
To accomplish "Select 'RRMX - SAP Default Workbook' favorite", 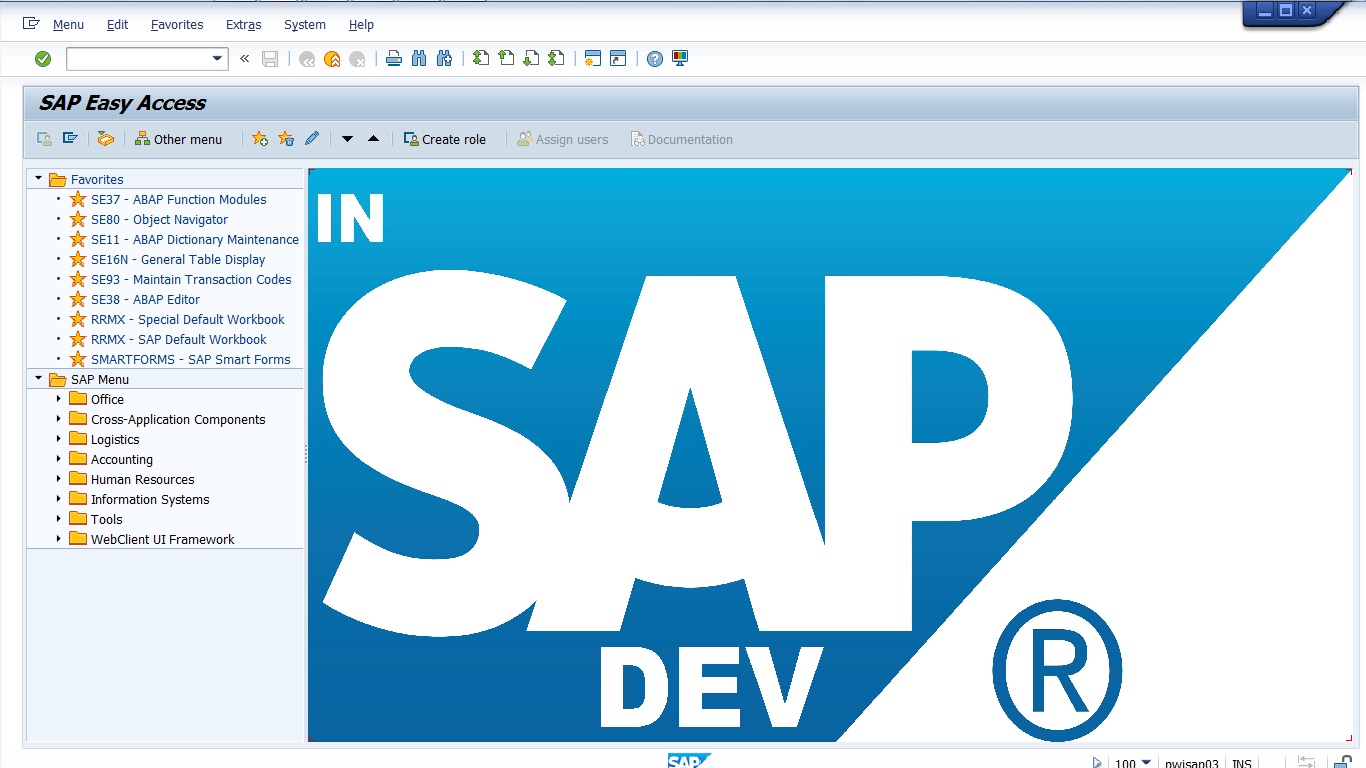I will tap(179, 339).
